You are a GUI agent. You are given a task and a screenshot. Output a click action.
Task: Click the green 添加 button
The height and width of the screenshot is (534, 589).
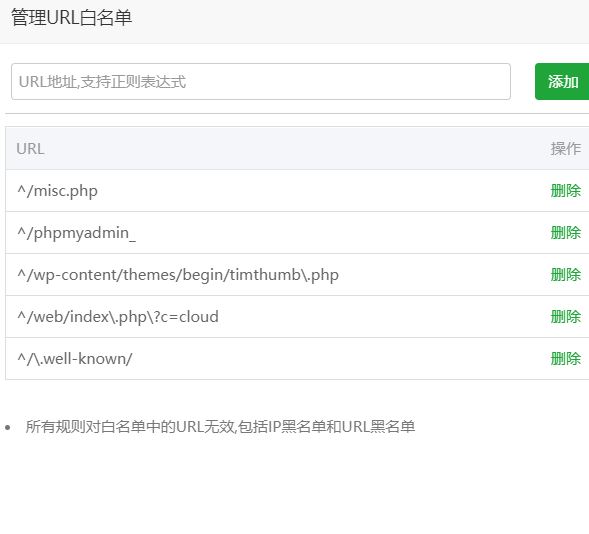tap(562, 81)
